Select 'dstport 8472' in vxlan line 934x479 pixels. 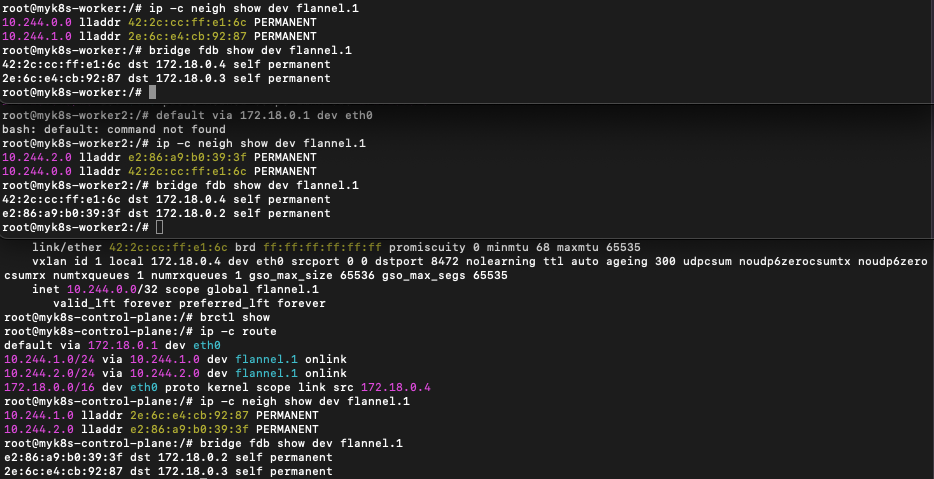424,262
